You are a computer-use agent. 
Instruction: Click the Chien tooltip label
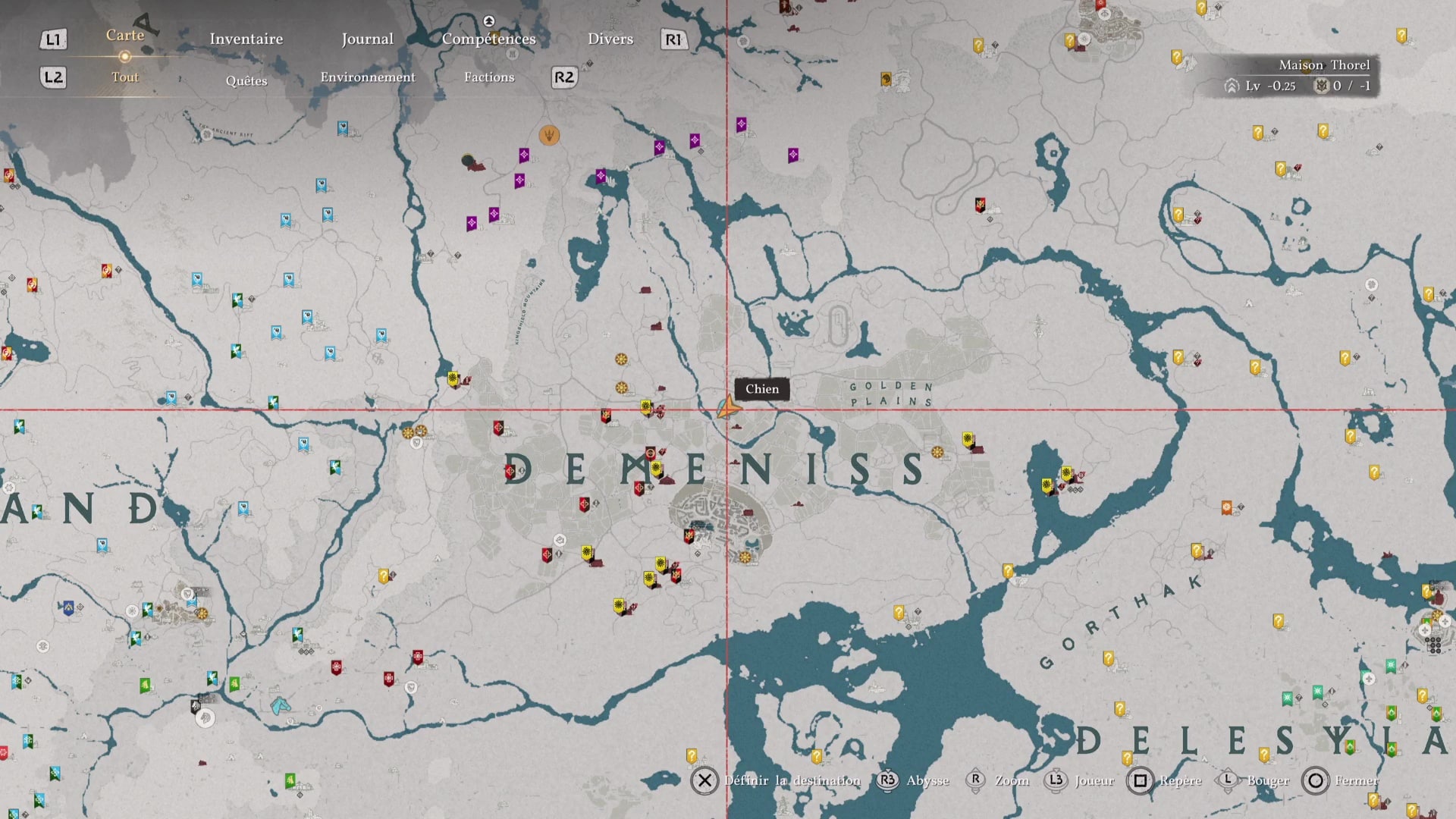(x=761, y=389)
